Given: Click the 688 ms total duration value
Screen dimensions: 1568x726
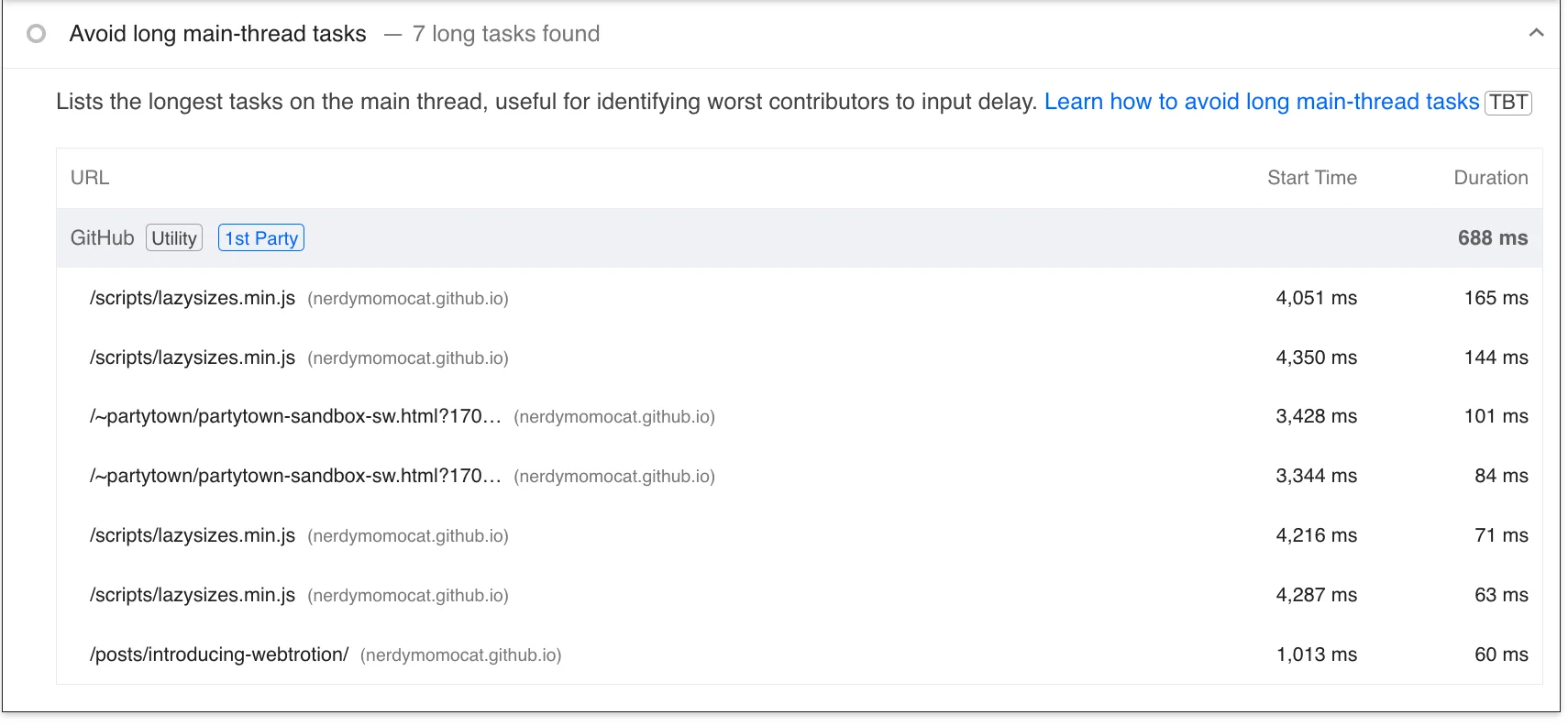Looking at the screenshot, I should 1492,238.
